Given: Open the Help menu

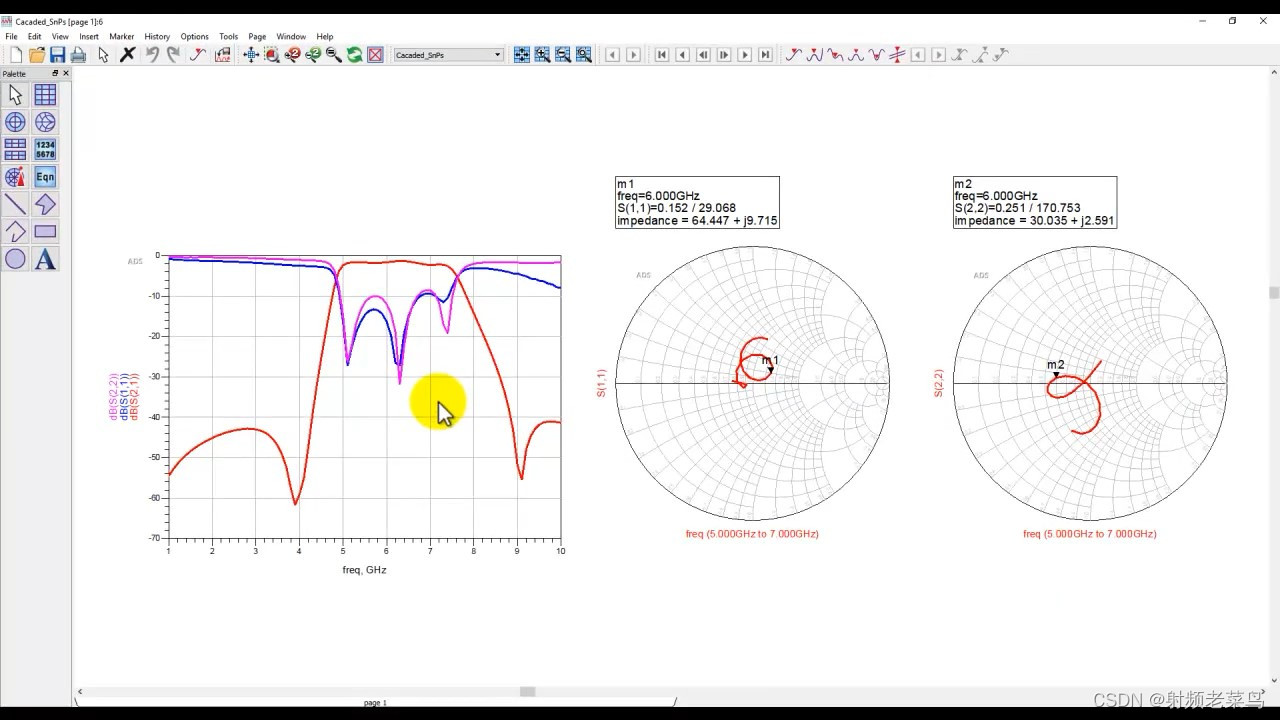Looking at the screenshot, I should click(x=325, y=37).
